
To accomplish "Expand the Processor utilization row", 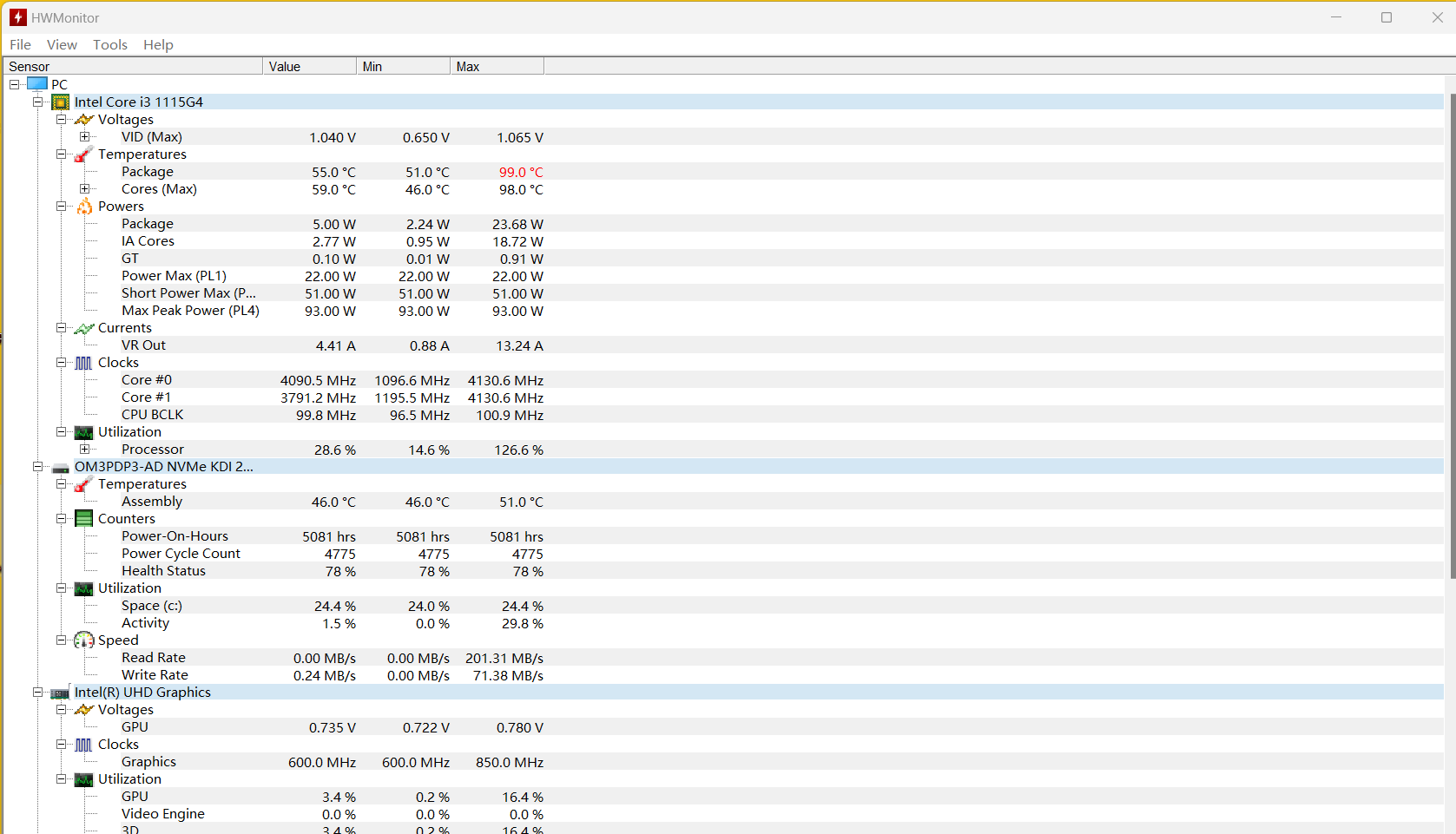I will (85, 449).
